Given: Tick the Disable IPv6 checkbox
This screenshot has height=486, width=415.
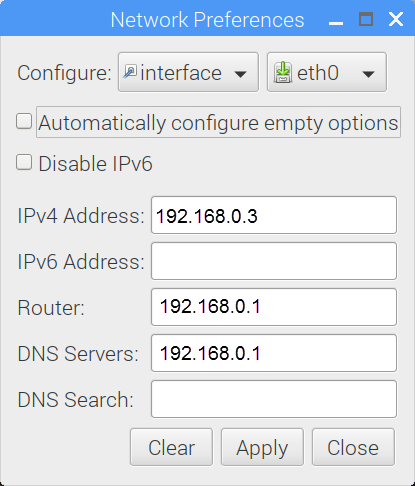Looking at the screenshot, I should [x=24, y=162].
